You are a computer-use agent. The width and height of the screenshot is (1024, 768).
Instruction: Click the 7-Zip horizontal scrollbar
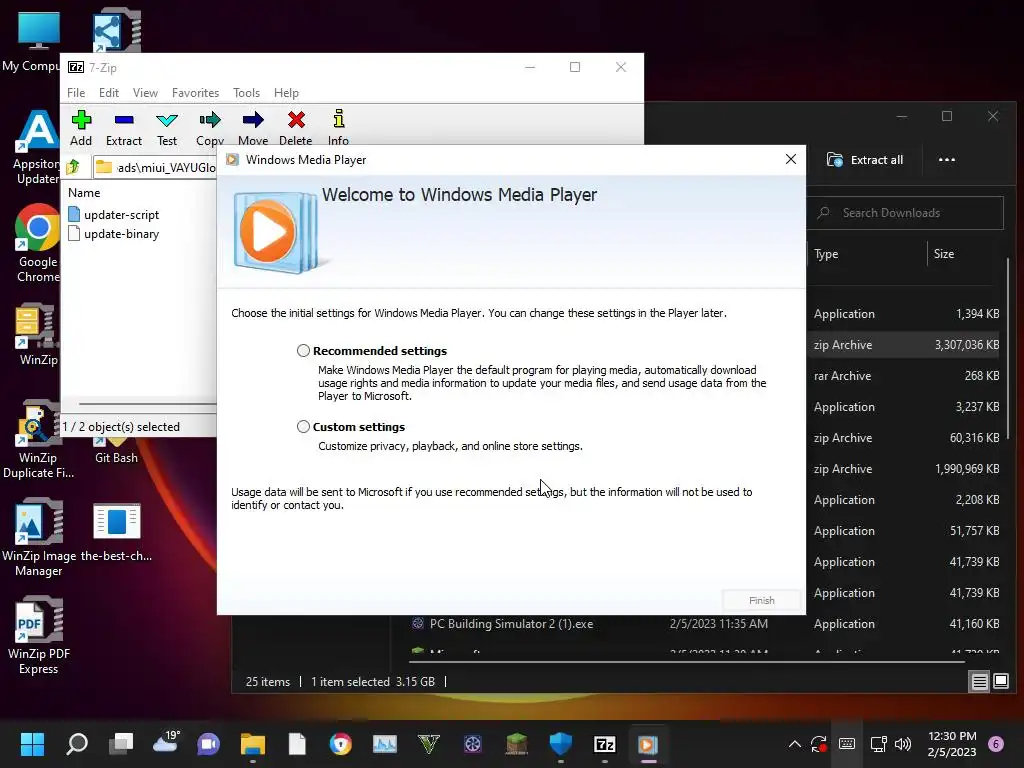coord(147,404)
